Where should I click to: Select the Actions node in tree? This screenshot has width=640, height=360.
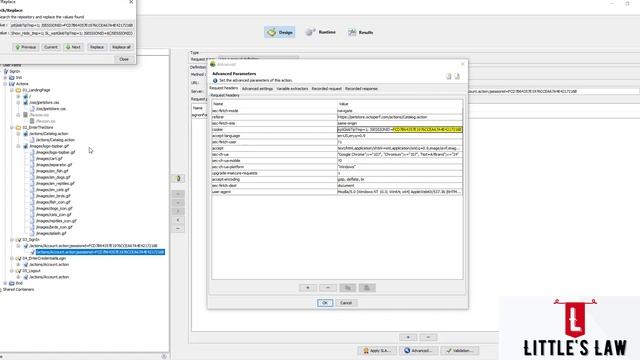pos(22,84)
